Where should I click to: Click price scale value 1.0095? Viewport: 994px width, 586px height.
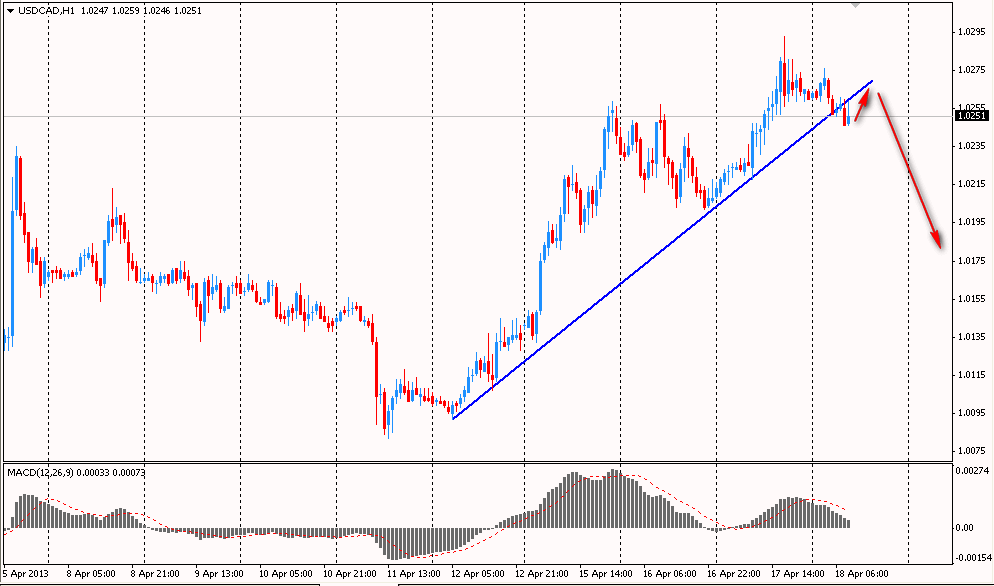tap(972, 413)
